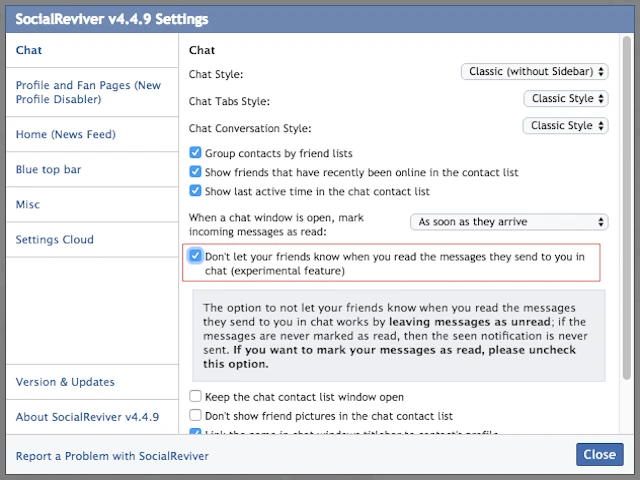Viewport: 640px width, 480px height.
Task: Click Report a Problem with SocialReviver
Action: coord(112,456)
